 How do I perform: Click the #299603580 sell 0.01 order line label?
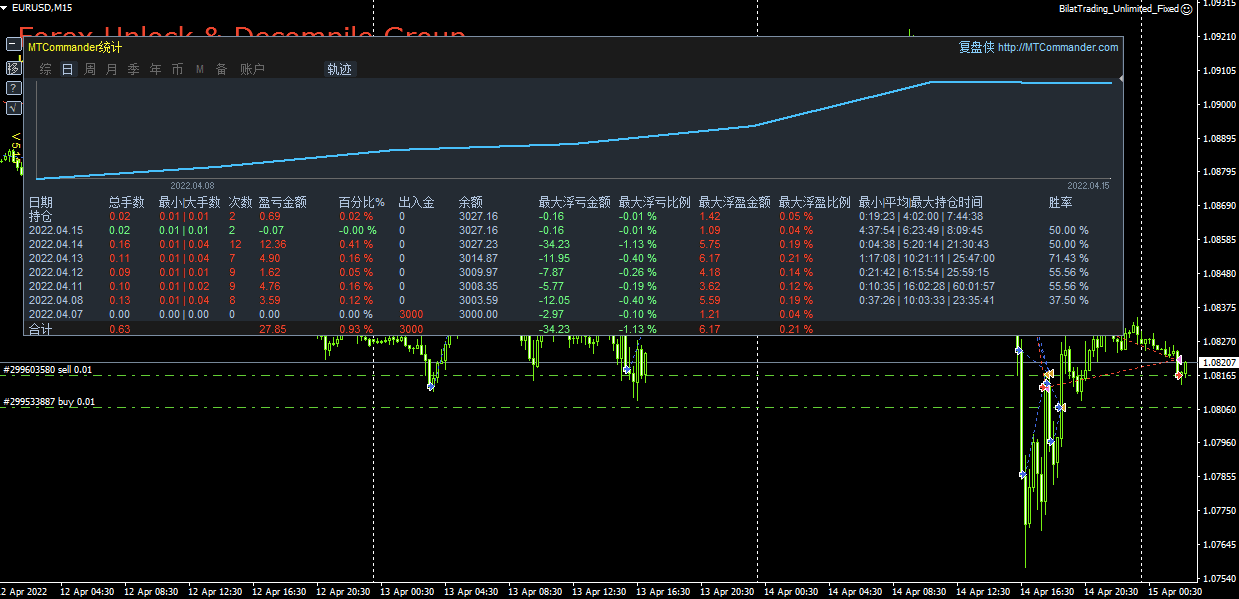pos(48,370)
